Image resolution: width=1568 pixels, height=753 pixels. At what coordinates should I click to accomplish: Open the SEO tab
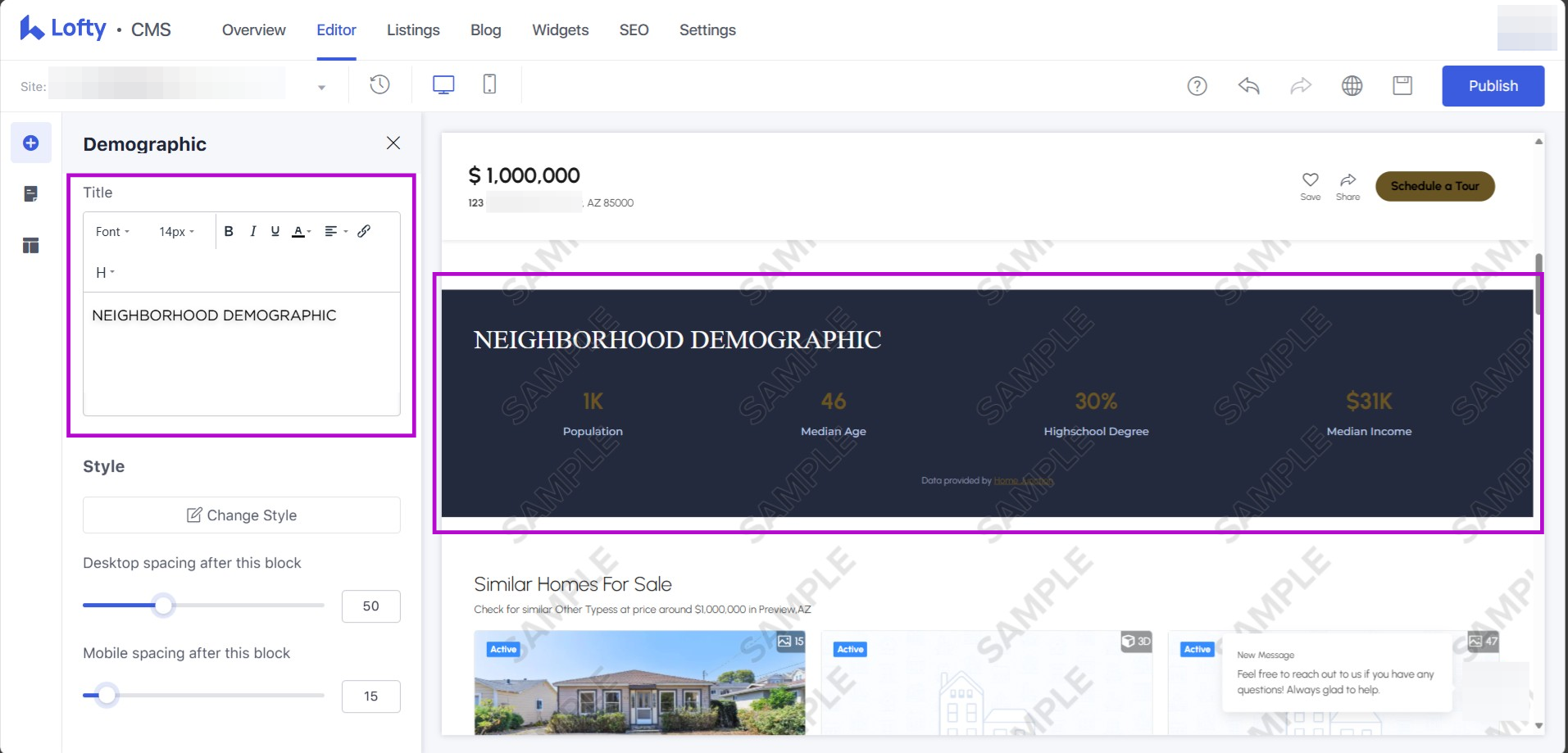coord(634,30)
